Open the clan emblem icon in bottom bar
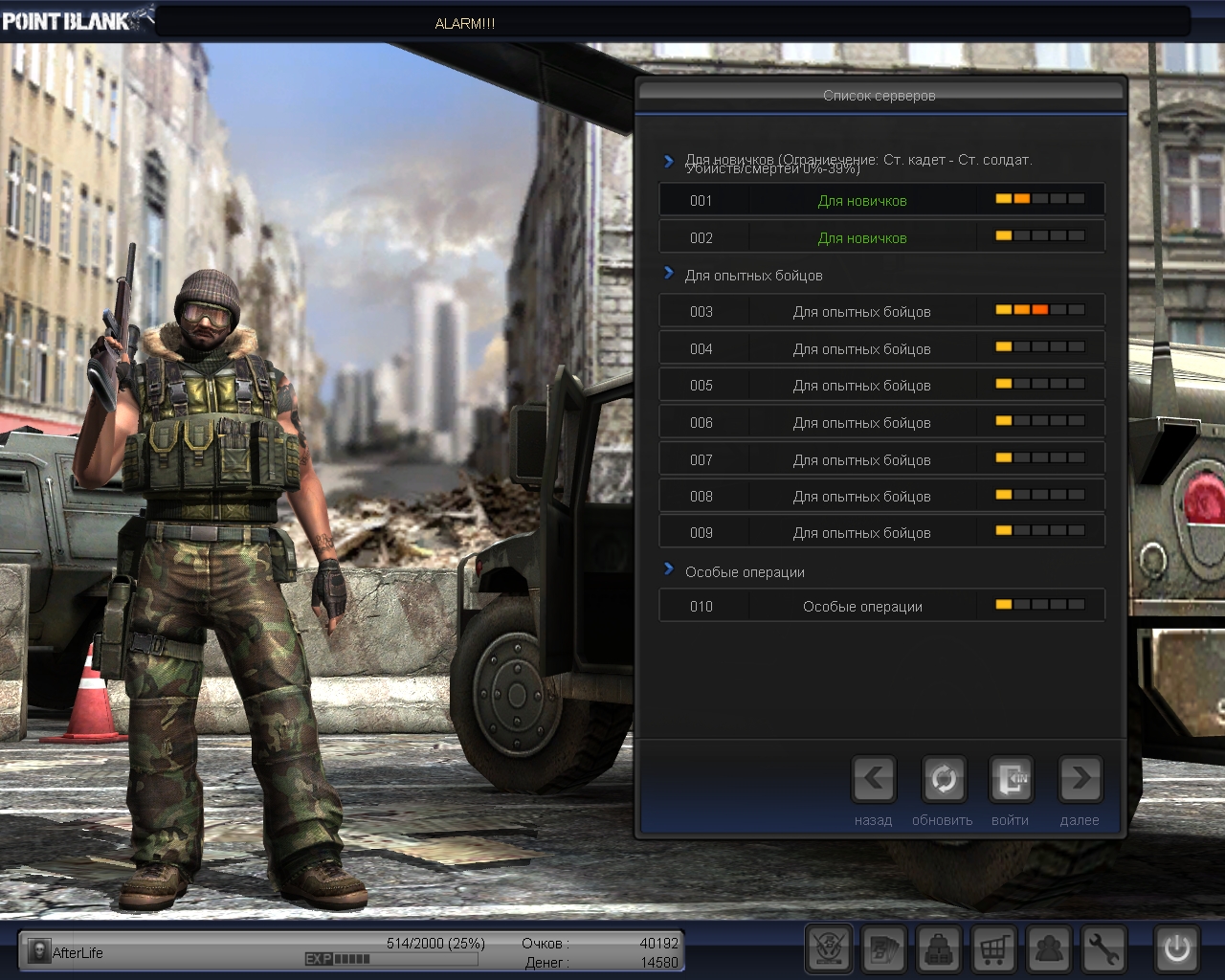Viewport: 1225px width, 980px height. click(x=829, y=949)
